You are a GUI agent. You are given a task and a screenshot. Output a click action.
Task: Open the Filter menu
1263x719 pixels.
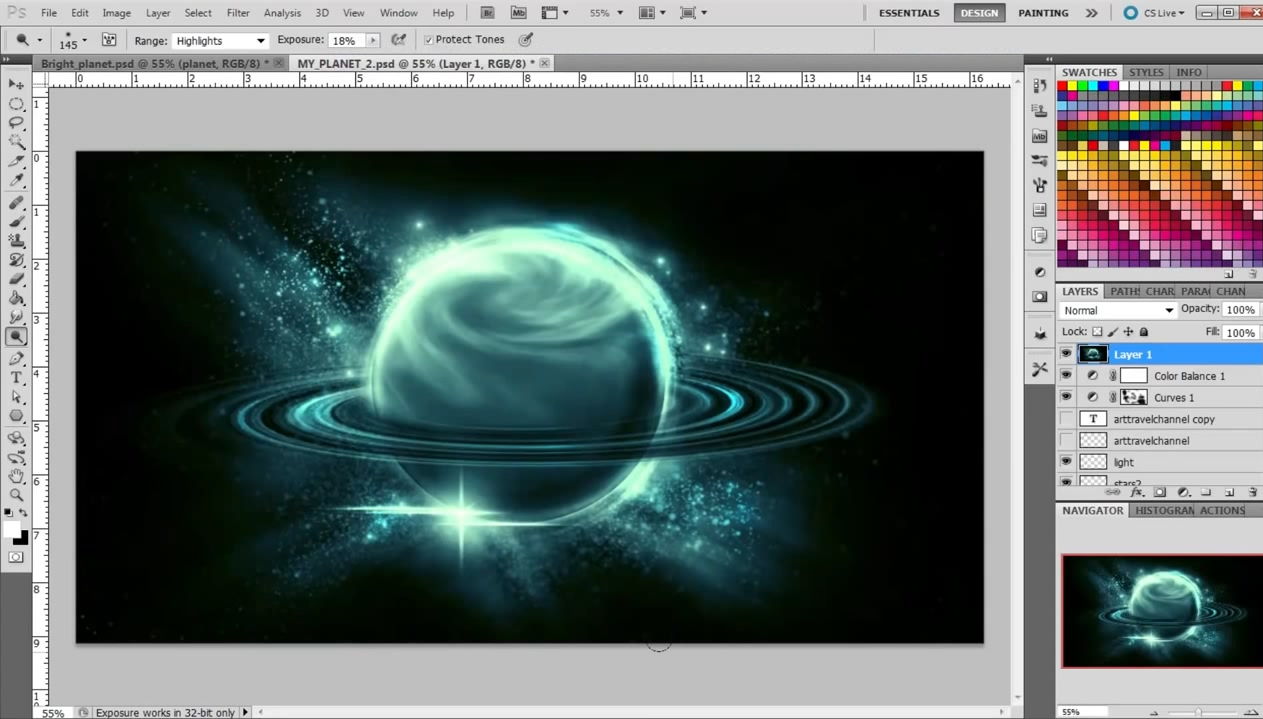click(238, 13)
